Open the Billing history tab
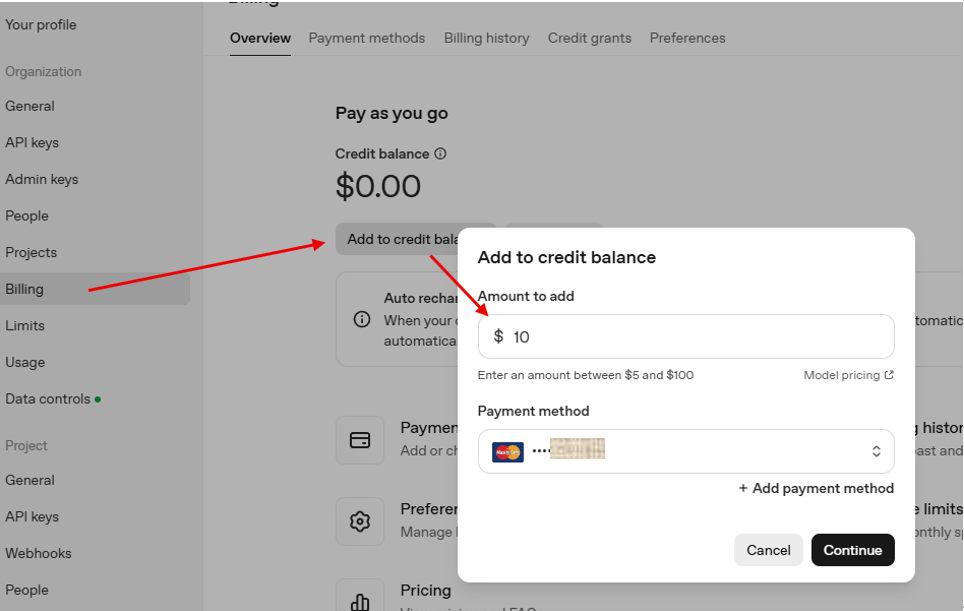The height and width of the screenshot is (611, 964). (486, 38)
